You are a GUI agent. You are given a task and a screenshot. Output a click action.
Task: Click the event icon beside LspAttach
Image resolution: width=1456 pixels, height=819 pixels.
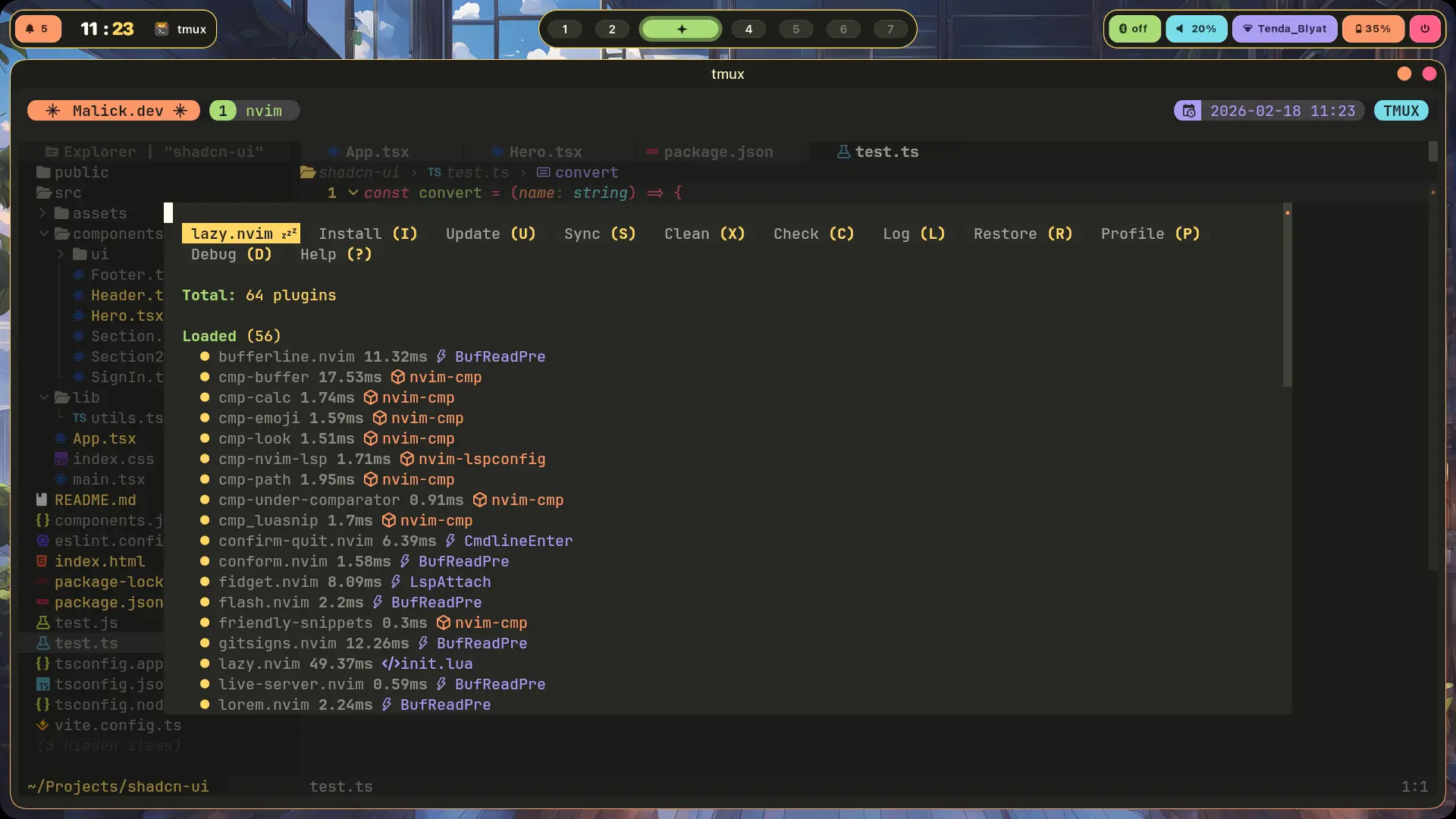click(396, 582)
